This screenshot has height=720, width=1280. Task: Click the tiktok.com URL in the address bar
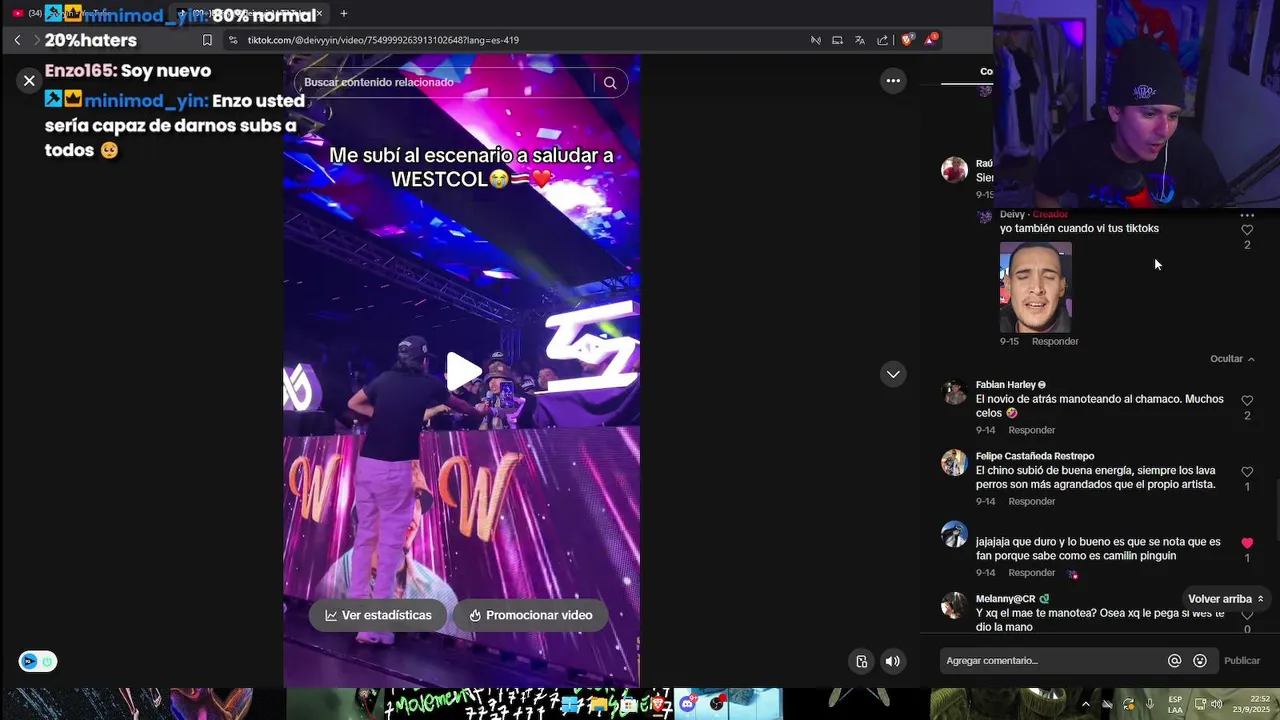click(383, 40)
